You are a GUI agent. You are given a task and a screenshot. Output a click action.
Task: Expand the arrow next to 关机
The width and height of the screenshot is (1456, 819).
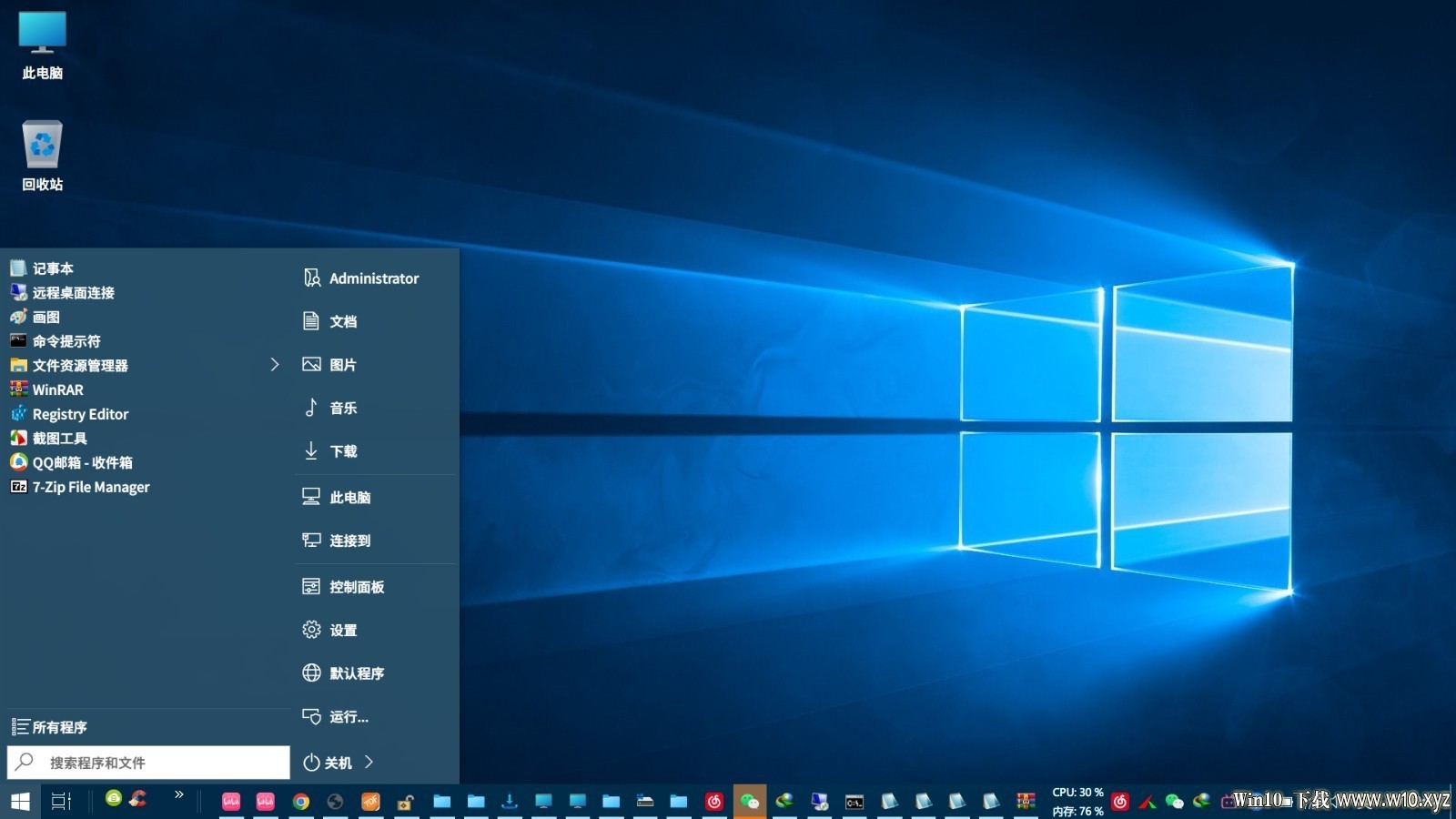tap(369, 763)
